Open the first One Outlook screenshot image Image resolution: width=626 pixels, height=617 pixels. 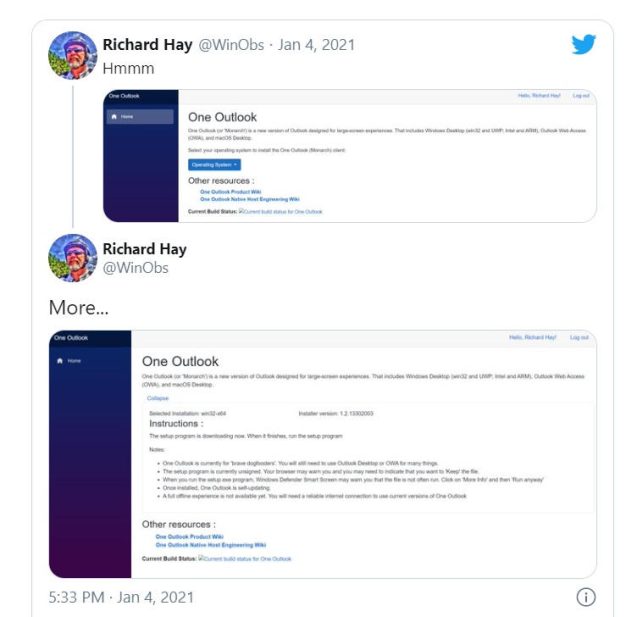350,156
